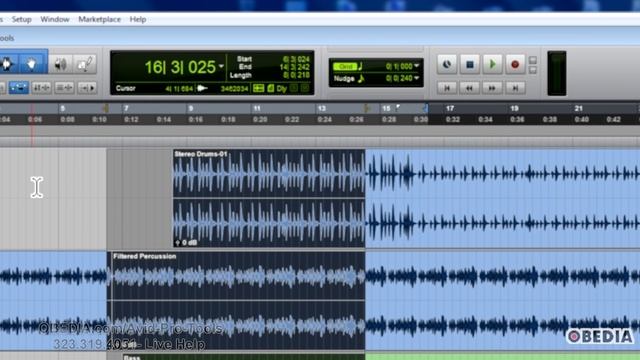This screenshot has height=360, width=640.
Task: Open the Setup menu
Action: pyautogui.click(x=21, y=19)
